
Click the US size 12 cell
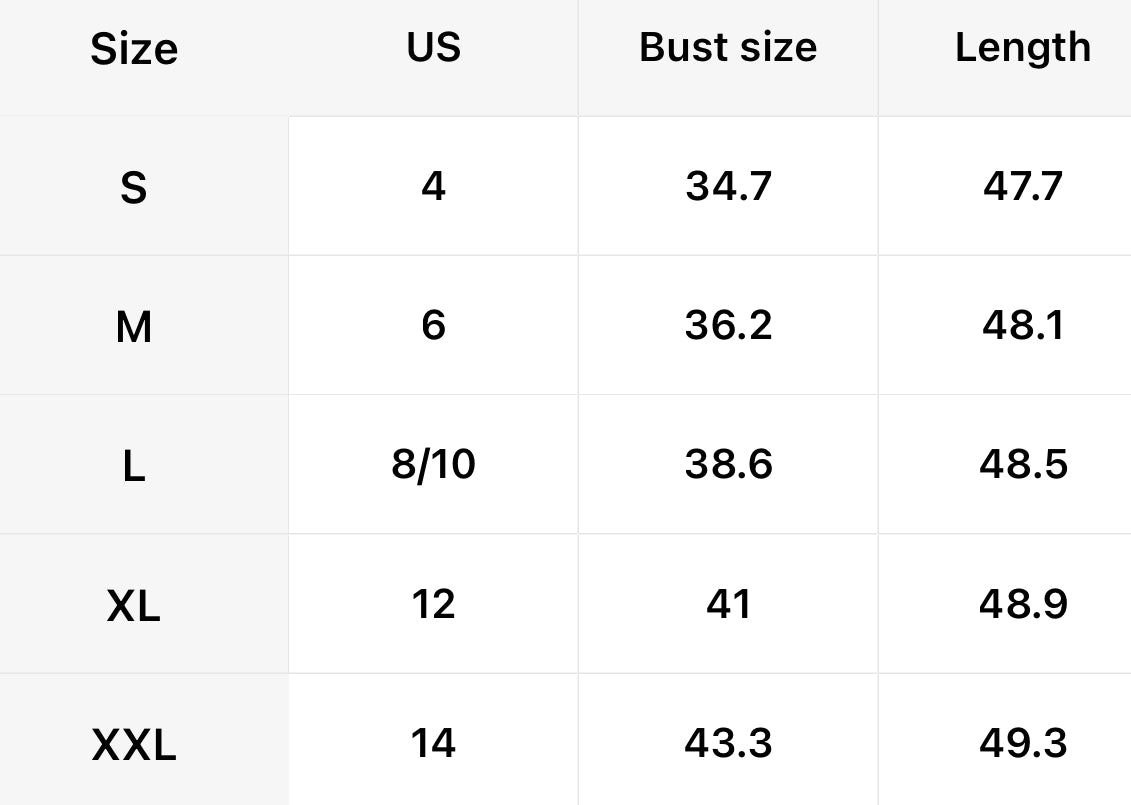(433, 604)
